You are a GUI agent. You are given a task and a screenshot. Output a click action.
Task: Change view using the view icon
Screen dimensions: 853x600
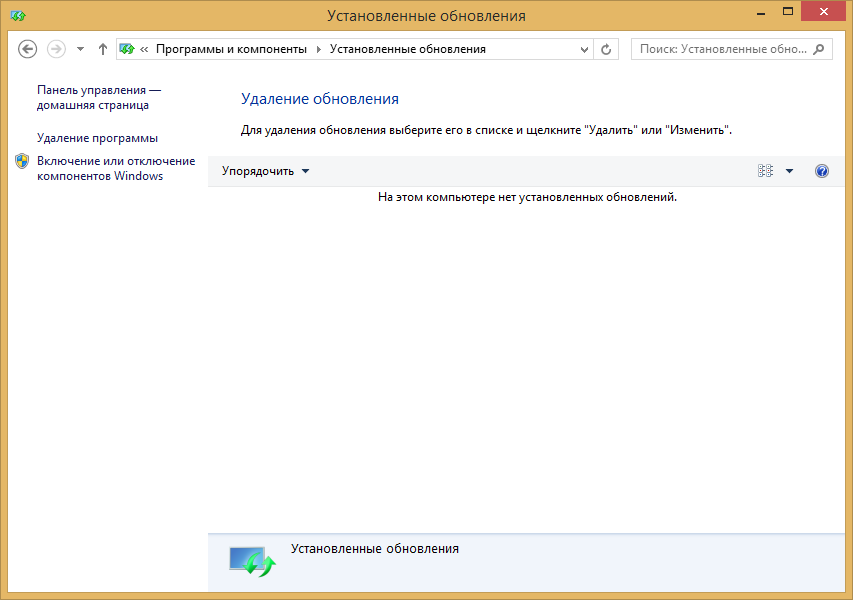point(765,171)
